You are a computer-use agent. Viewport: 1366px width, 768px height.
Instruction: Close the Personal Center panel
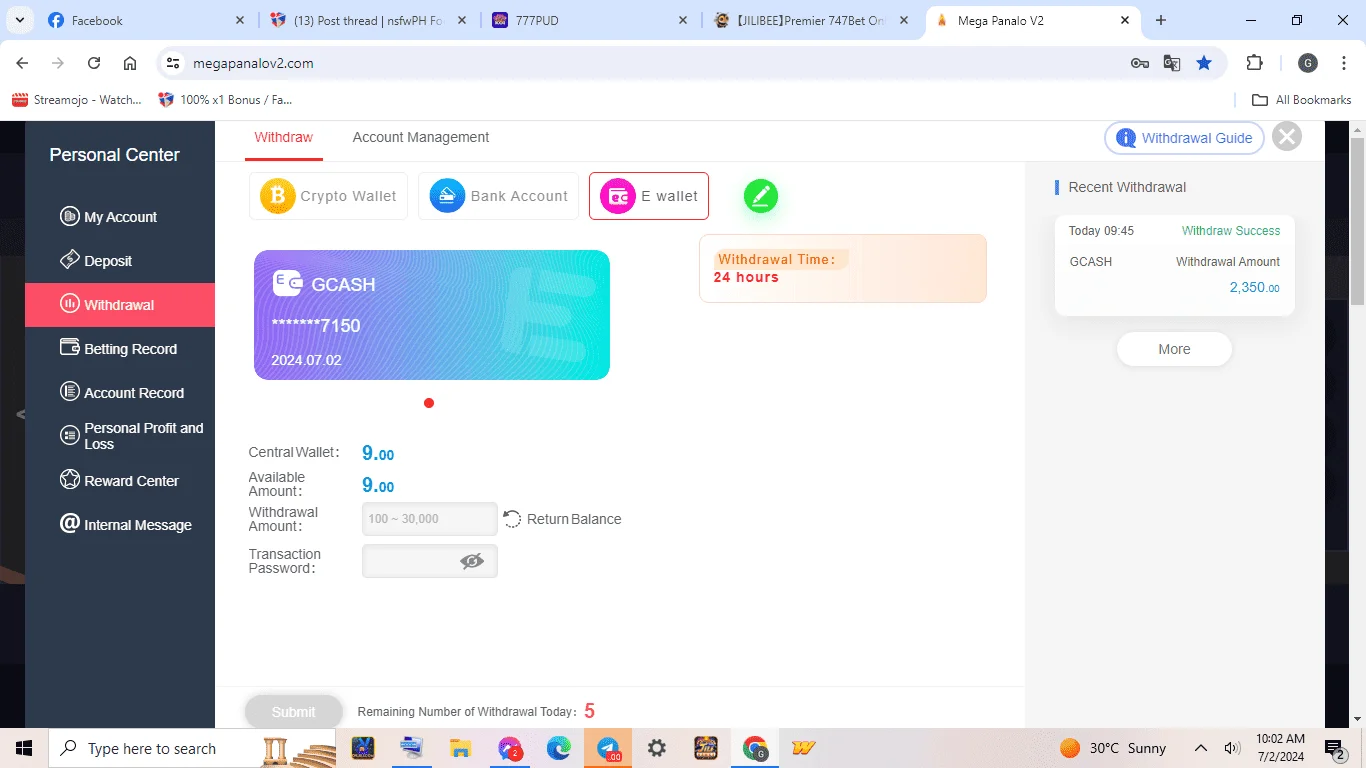[x=1287, y=137]
